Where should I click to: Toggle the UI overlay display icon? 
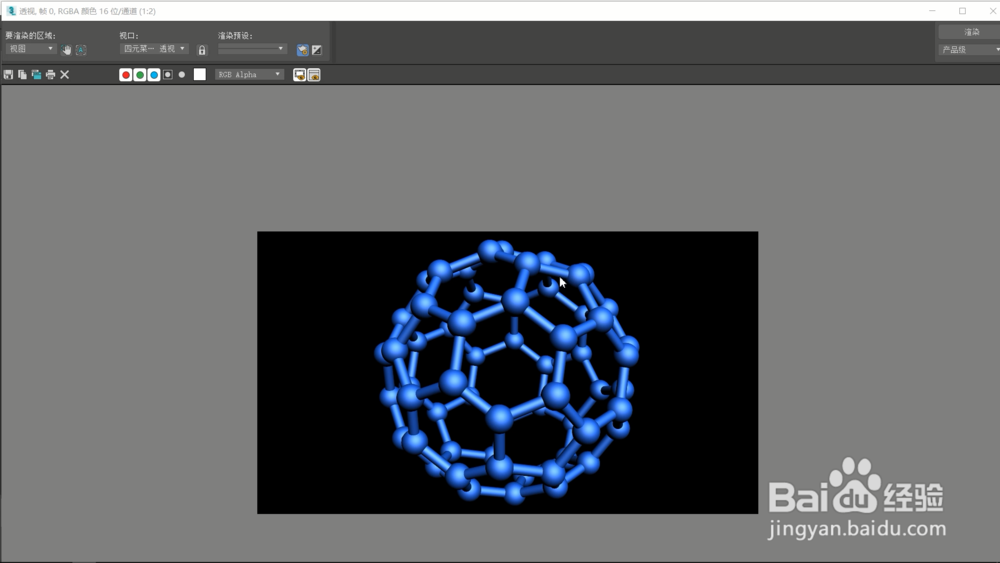(299, 75)
